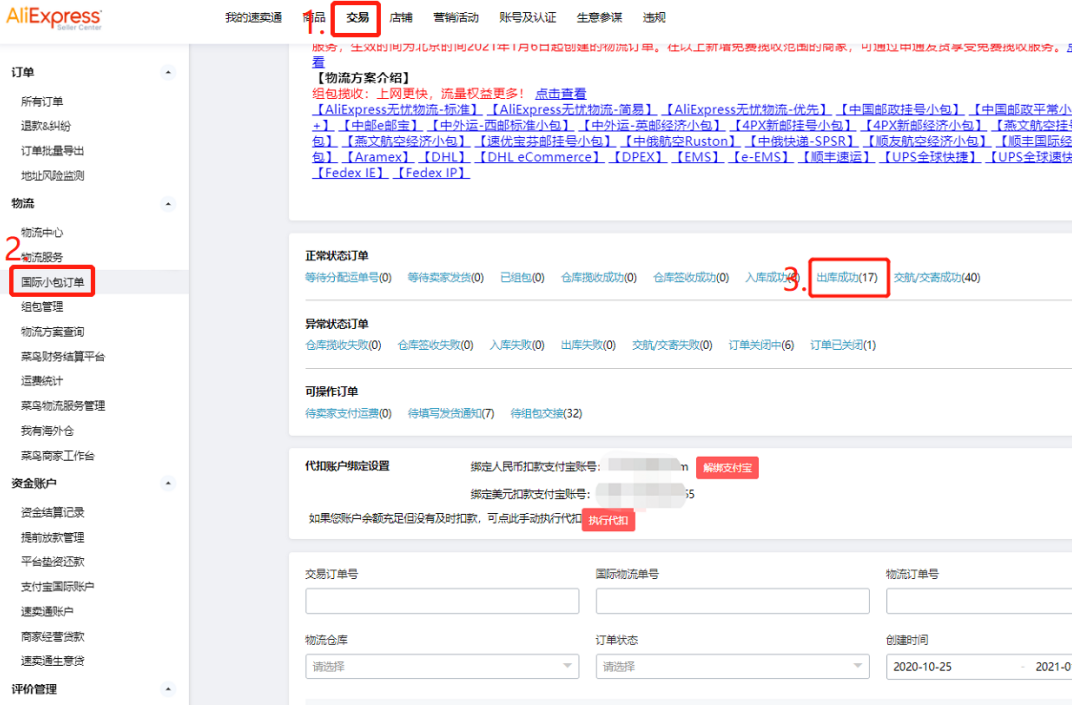Open the e-EMS logistics link

click(761, 157)
